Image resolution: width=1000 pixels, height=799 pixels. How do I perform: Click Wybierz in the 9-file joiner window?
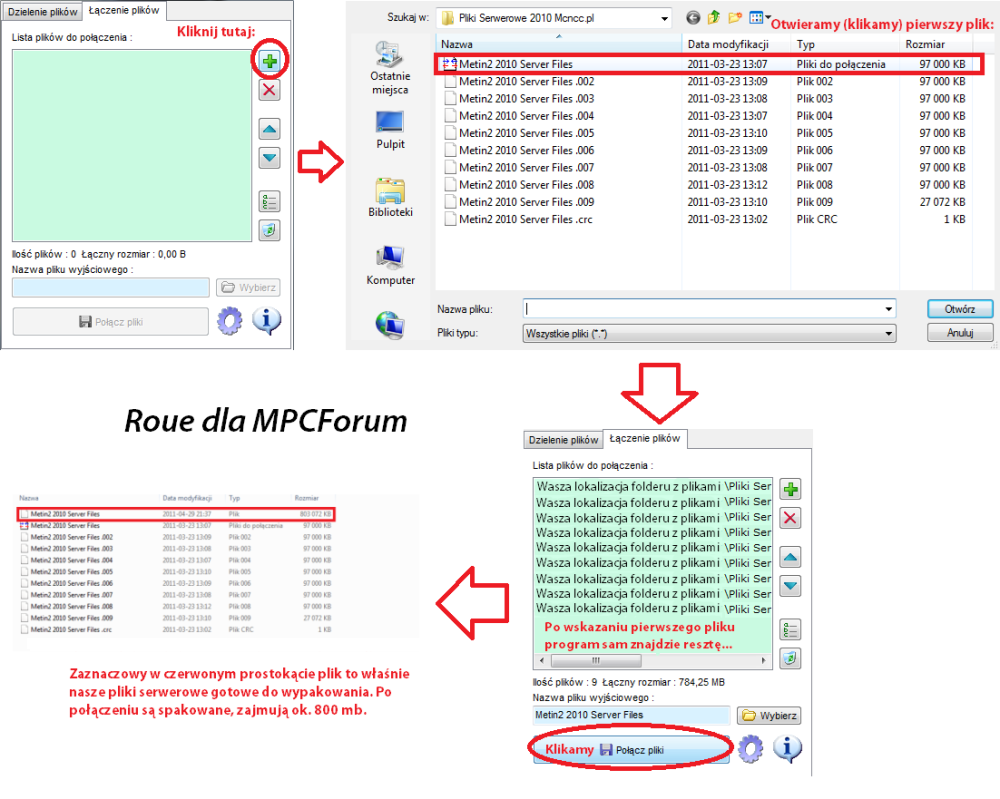pos(769,715)
